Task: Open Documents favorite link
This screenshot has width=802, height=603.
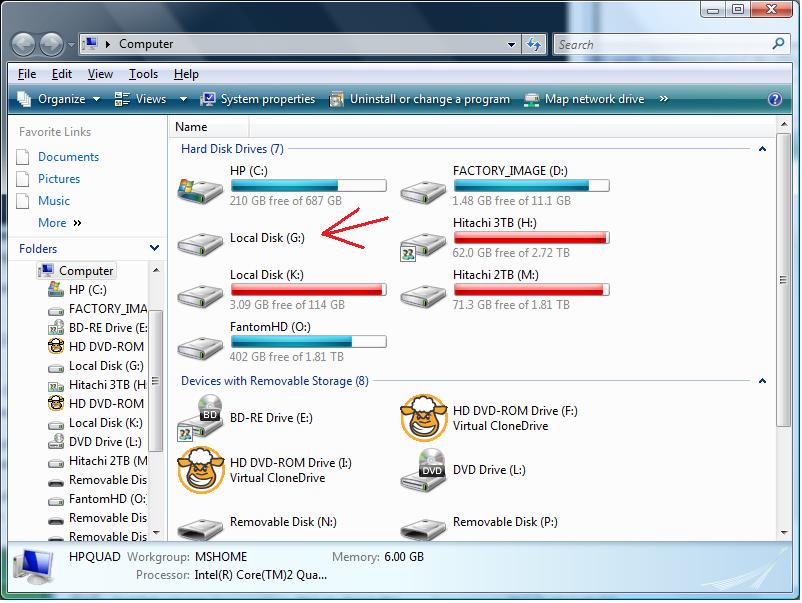Action: 68,157
